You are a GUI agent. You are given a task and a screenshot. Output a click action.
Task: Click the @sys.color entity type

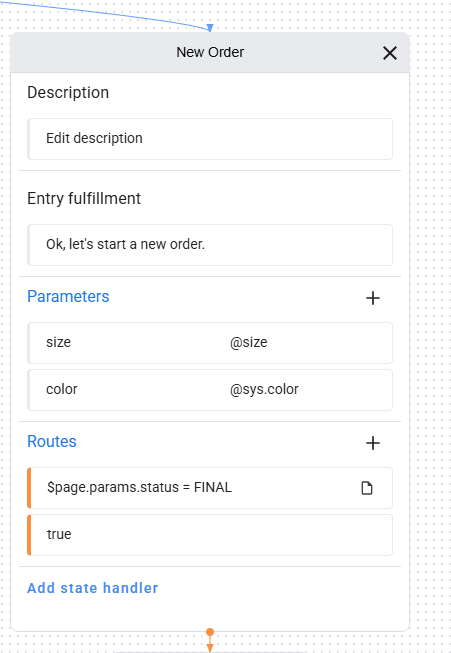pyautogui.click(x=264, y=389)
